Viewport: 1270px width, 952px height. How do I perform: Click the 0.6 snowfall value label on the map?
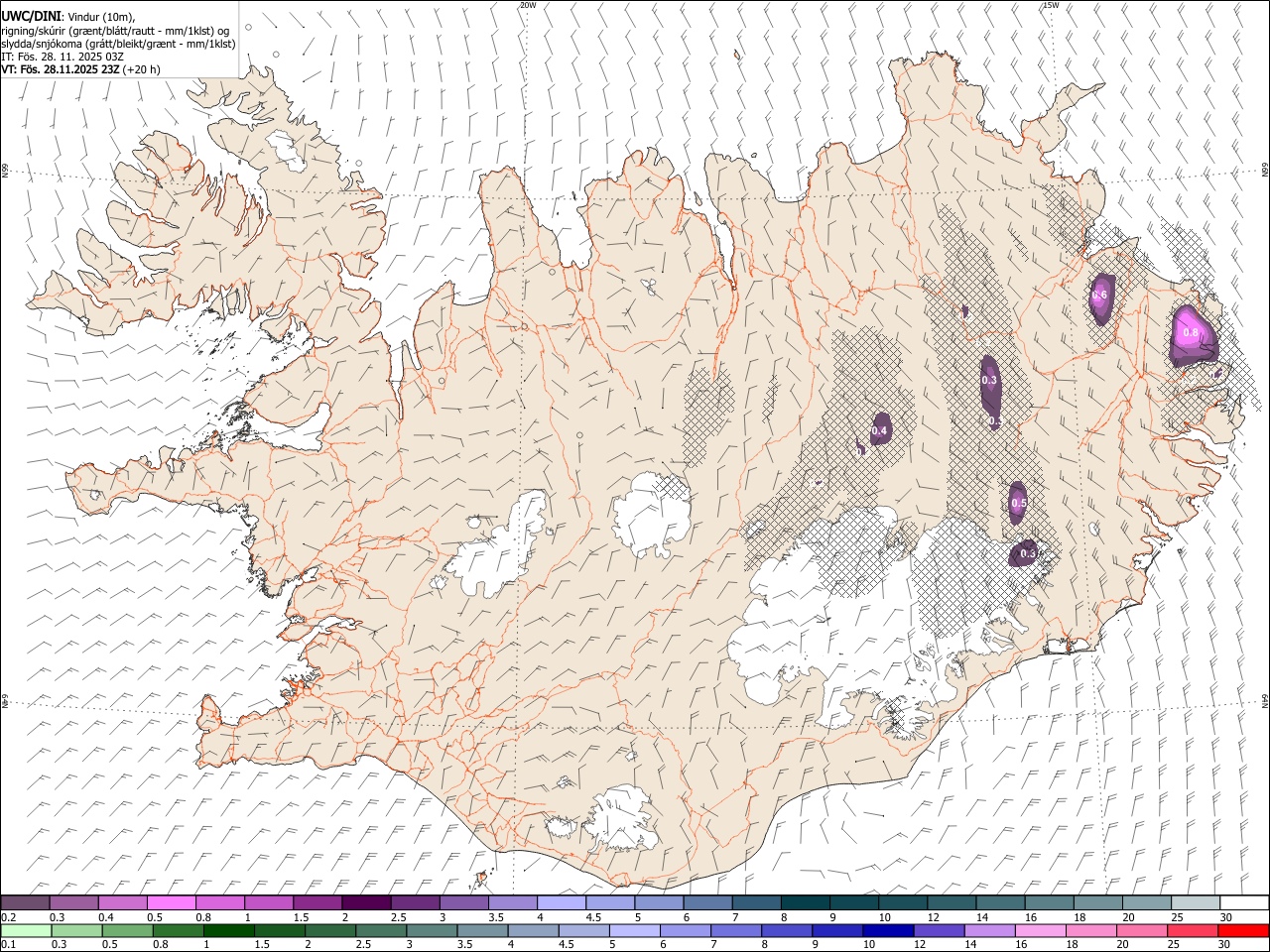(x=1098, y=295)
